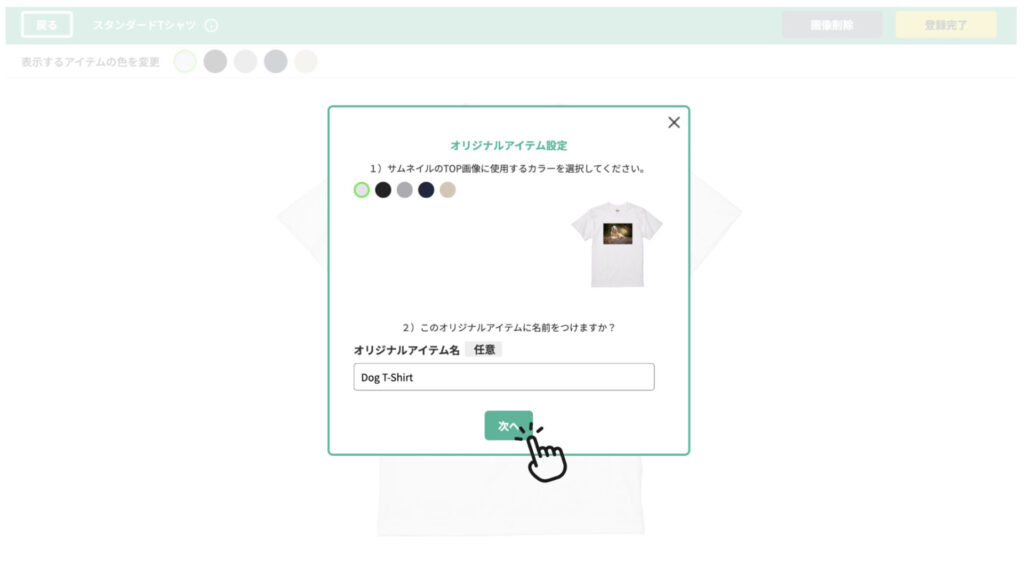Click the dog T-shirt preview thumbnail
Screen dimensions: 1024x574
click(x=617, y=244)
